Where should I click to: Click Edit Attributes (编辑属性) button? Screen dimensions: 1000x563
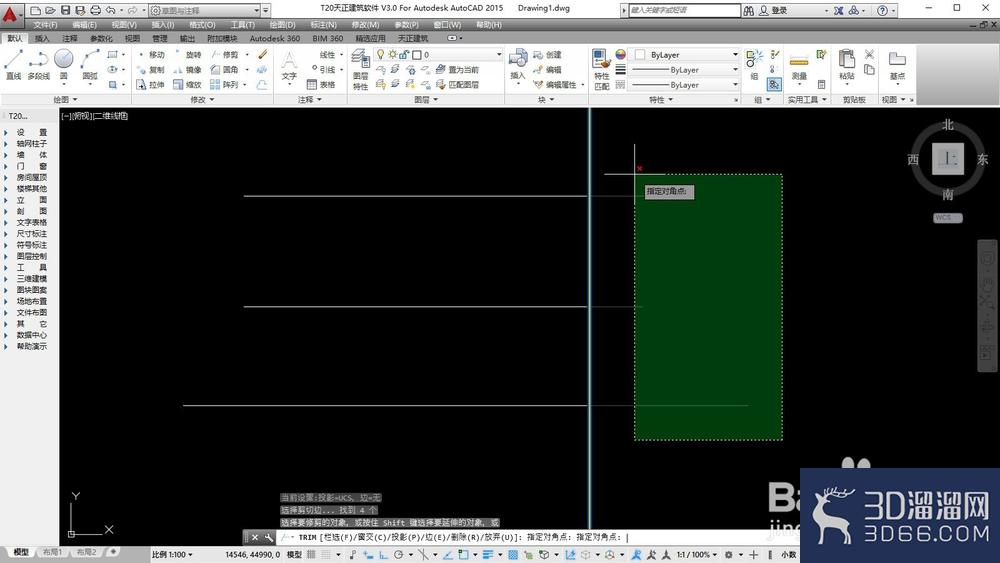click(555, 84)
